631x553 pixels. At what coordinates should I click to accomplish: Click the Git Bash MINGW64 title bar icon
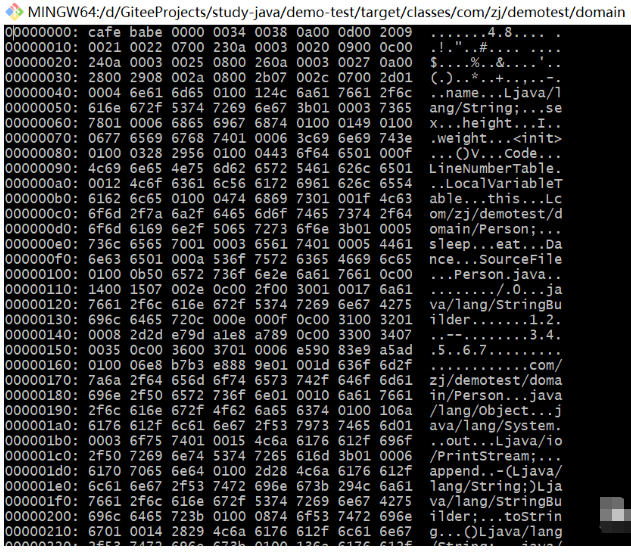pos(14,12)
